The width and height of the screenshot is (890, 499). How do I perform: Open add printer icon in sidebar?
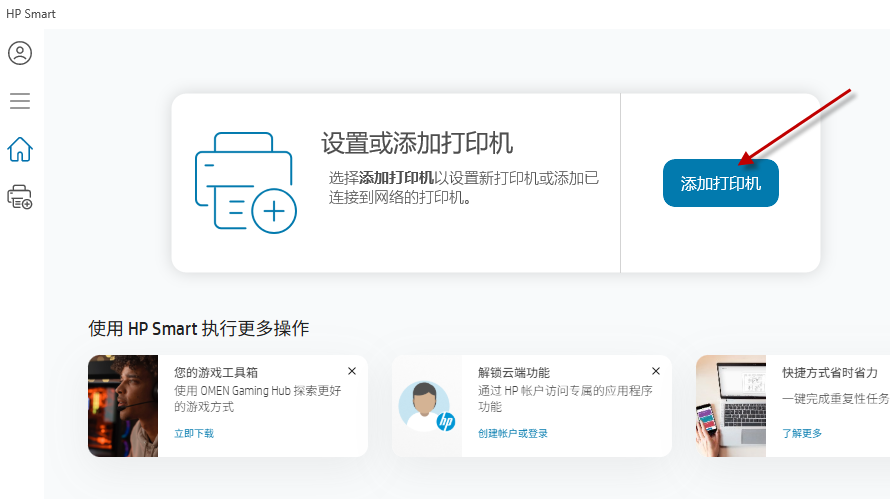click(20, 197)
